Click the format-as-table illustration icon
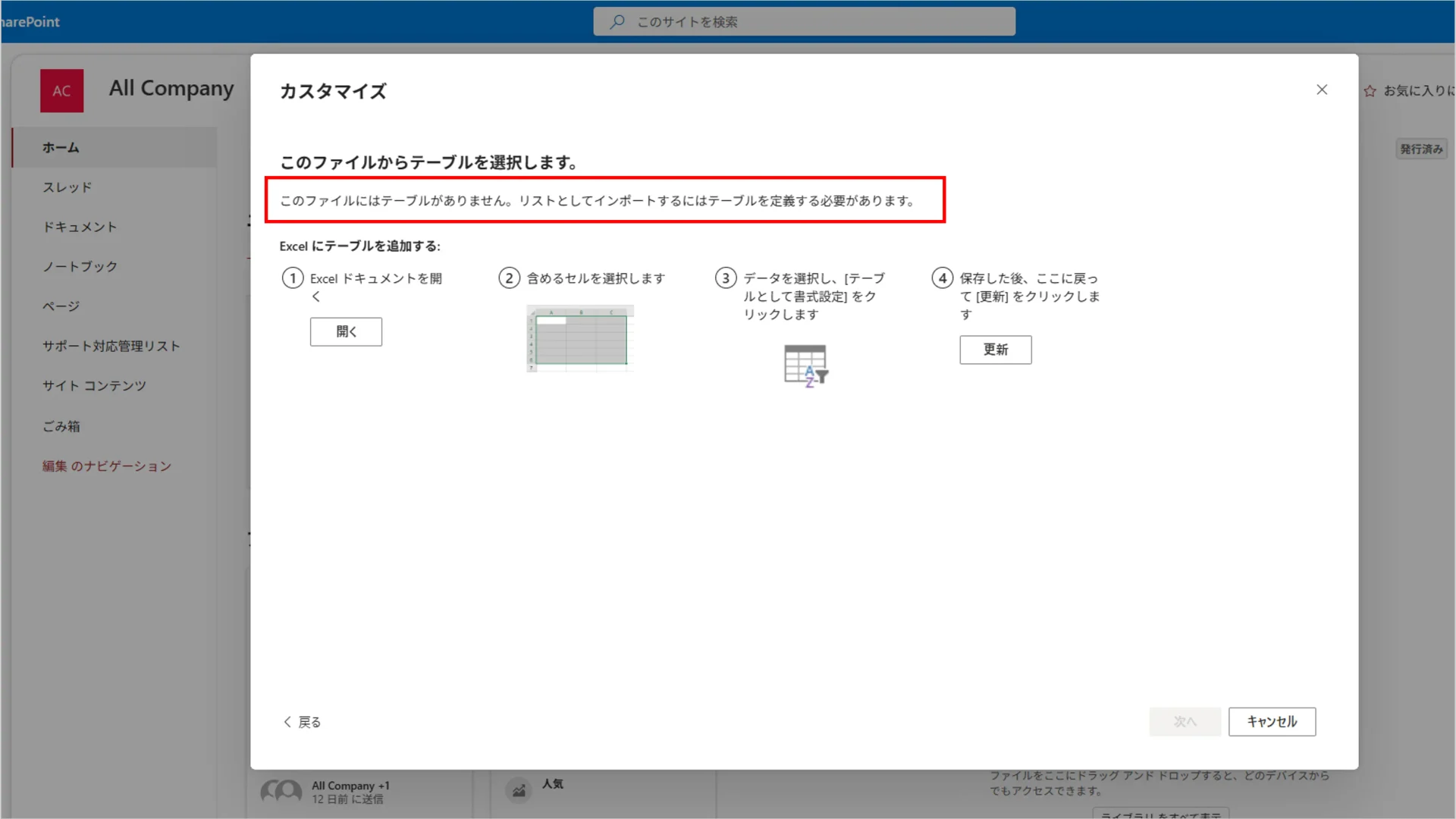This screenshot has width=1456, height=819. (806, 366)
